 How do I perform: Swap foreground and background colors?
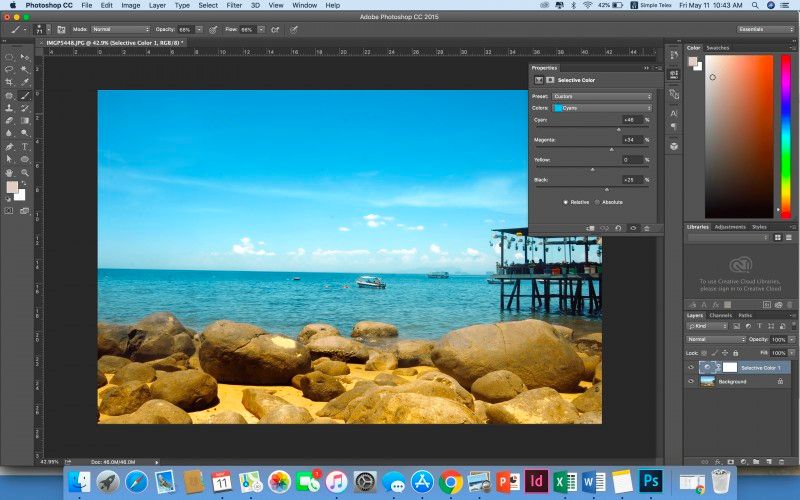(24, 183)
